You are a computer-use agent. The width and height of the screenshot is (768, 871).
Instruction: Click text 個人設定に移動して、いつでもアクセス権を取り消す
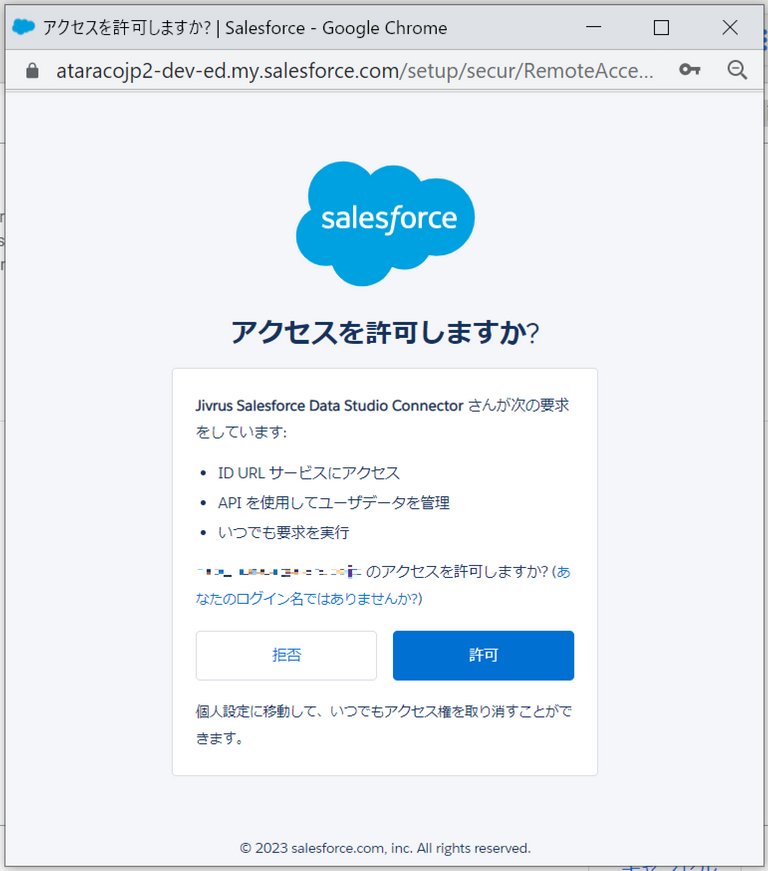click(x=357, y=711)
